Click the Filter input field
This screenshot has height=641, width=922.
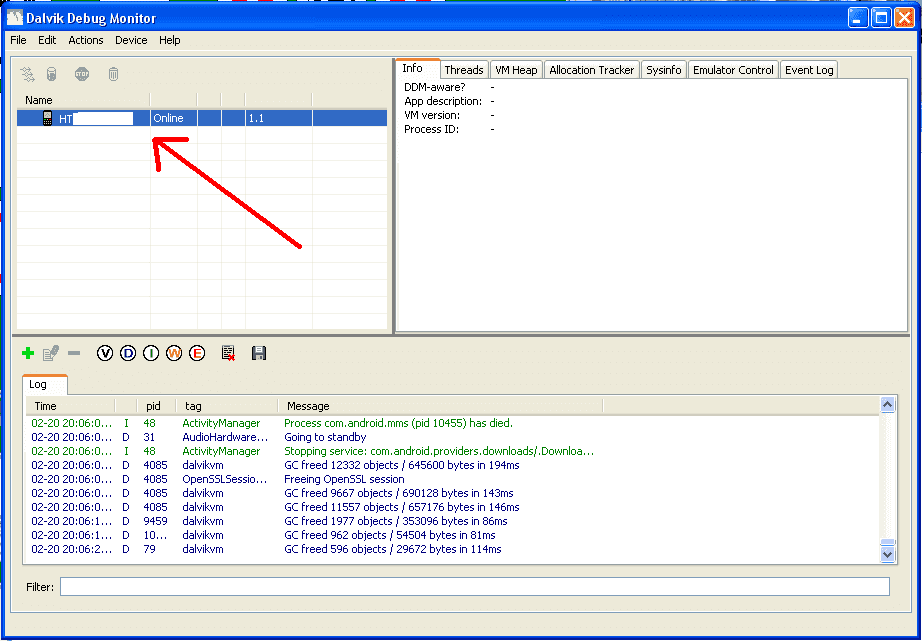click(475, 587)
